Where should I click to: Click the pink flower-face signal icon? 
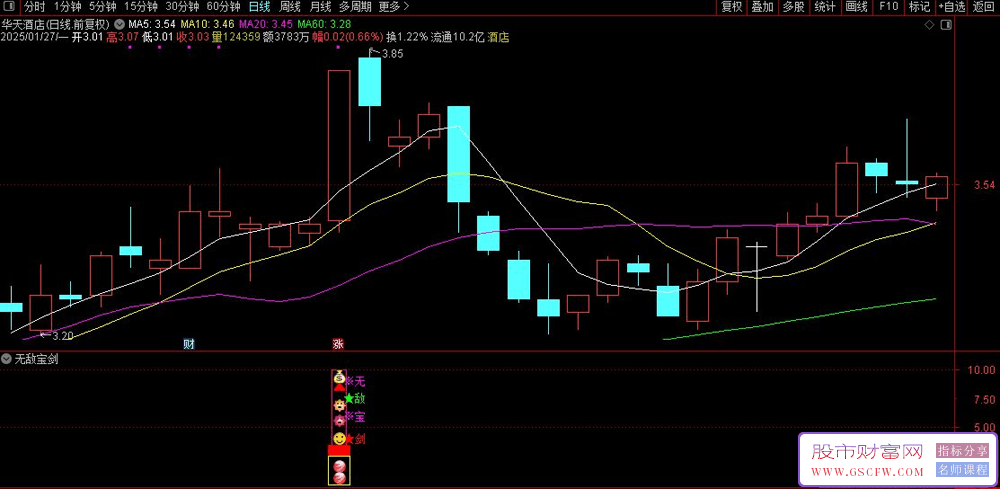[339, 421]
